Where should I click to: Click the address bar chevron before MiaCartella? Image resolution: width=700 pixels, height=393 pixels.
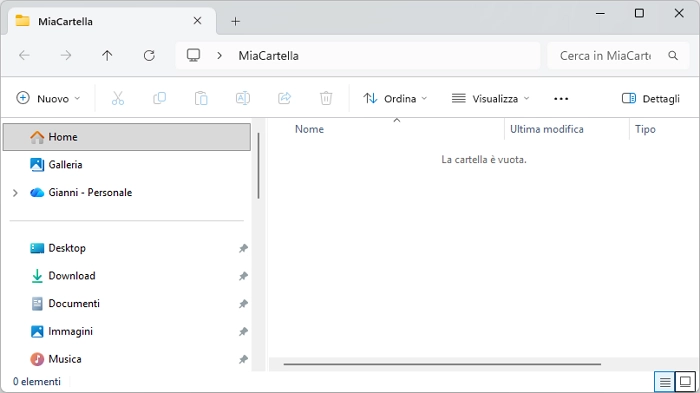[219, 55]
